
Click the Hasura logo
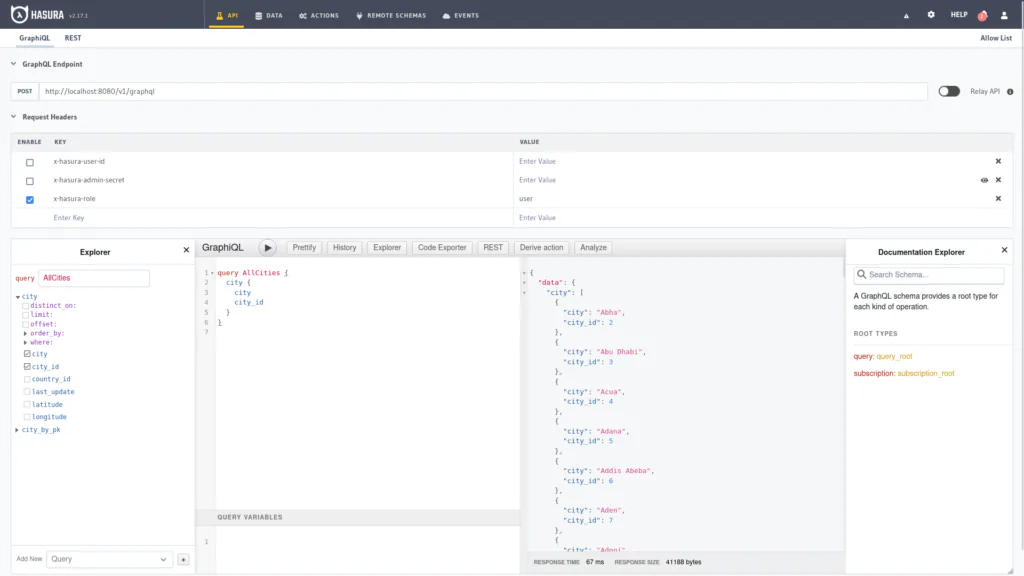37,14
